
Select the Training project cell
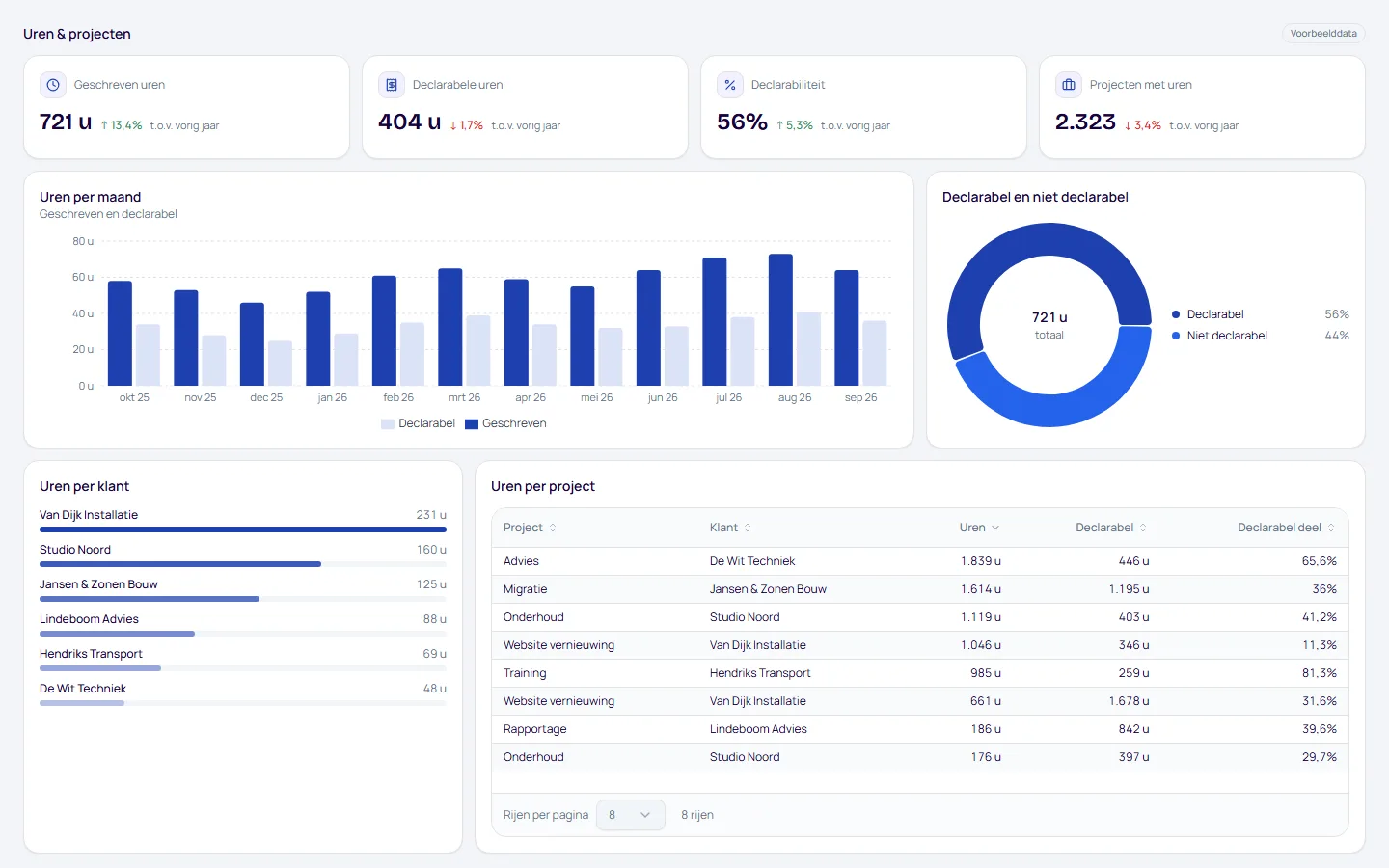525,673
